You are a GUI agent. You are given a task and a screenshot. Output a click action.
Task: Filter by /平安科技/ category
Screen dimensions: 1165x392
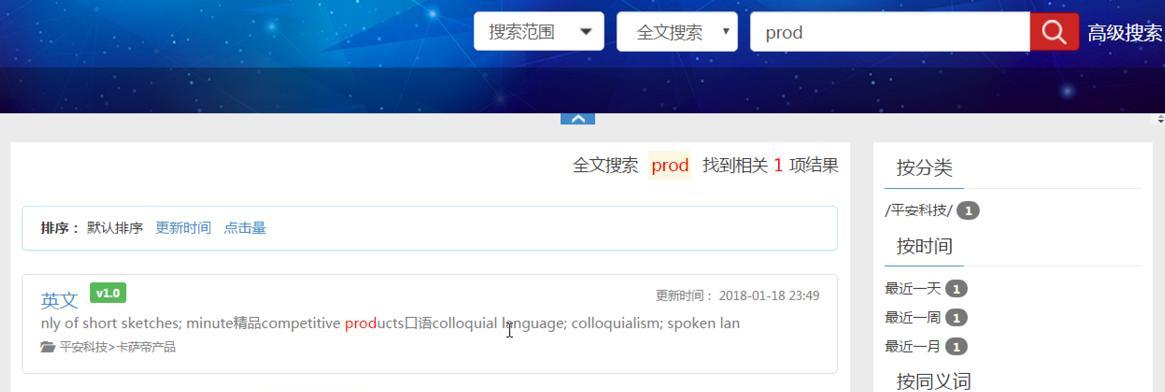pos(918,211)
